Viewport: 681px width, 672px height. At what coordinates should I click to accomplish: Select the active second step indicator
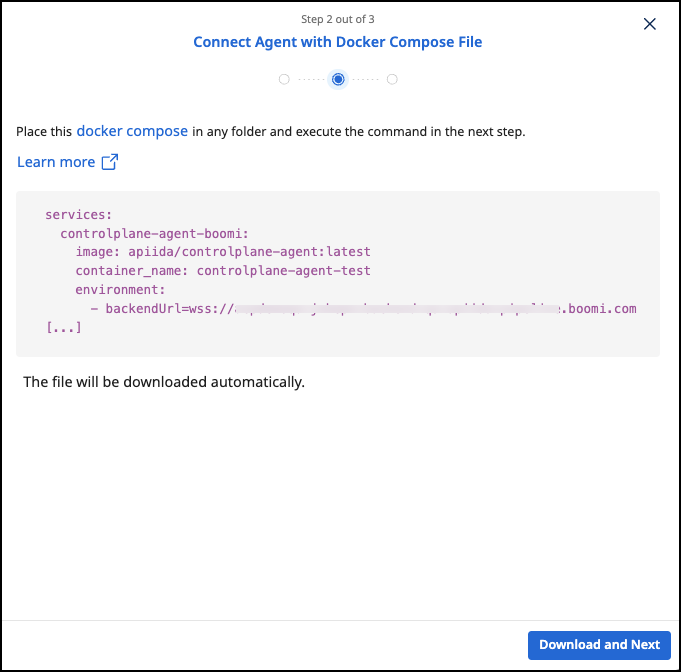click(338, 79)
